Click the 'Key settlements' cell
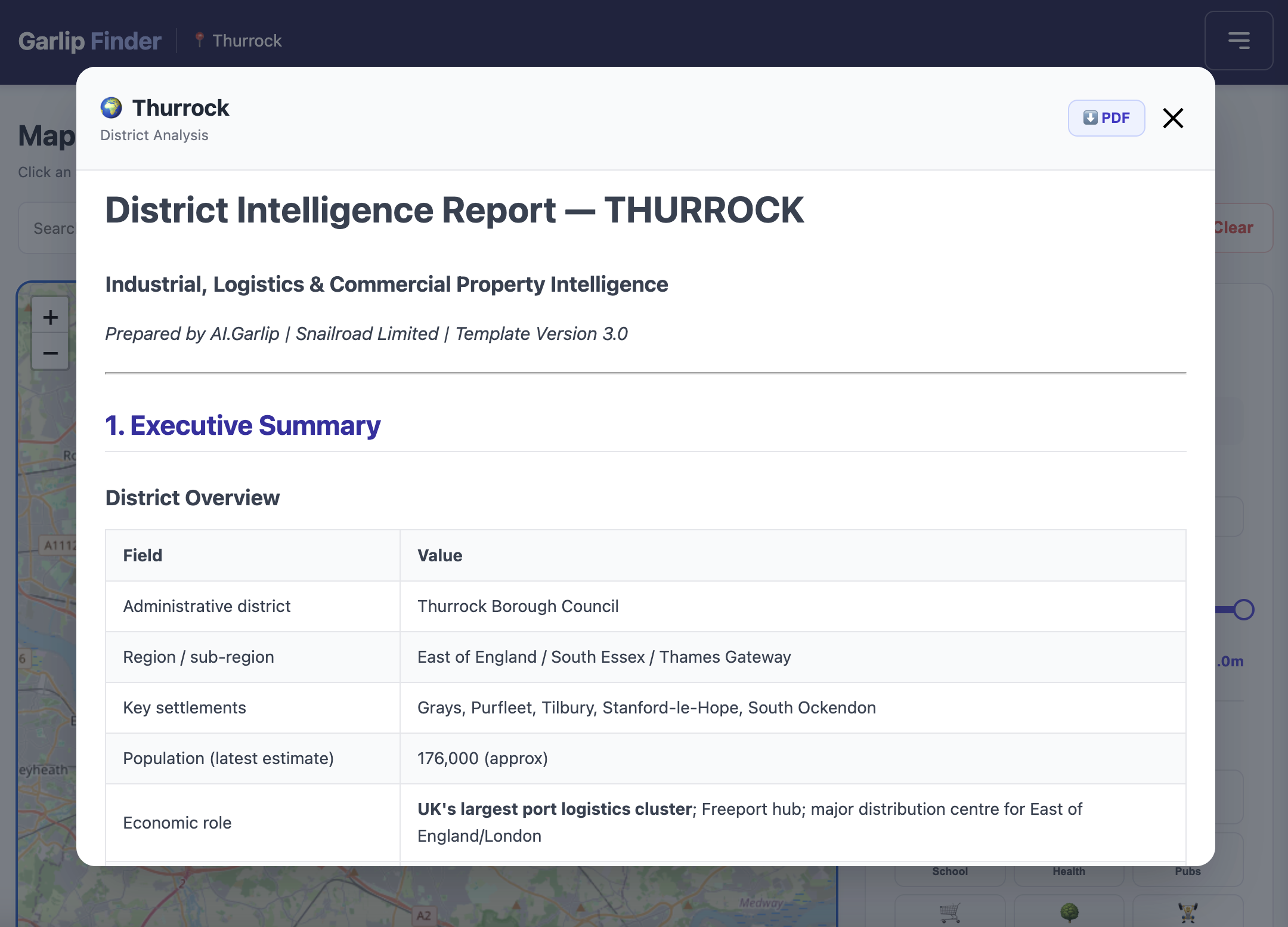The height and width of the screenshot is (927, 1288). 253,707
